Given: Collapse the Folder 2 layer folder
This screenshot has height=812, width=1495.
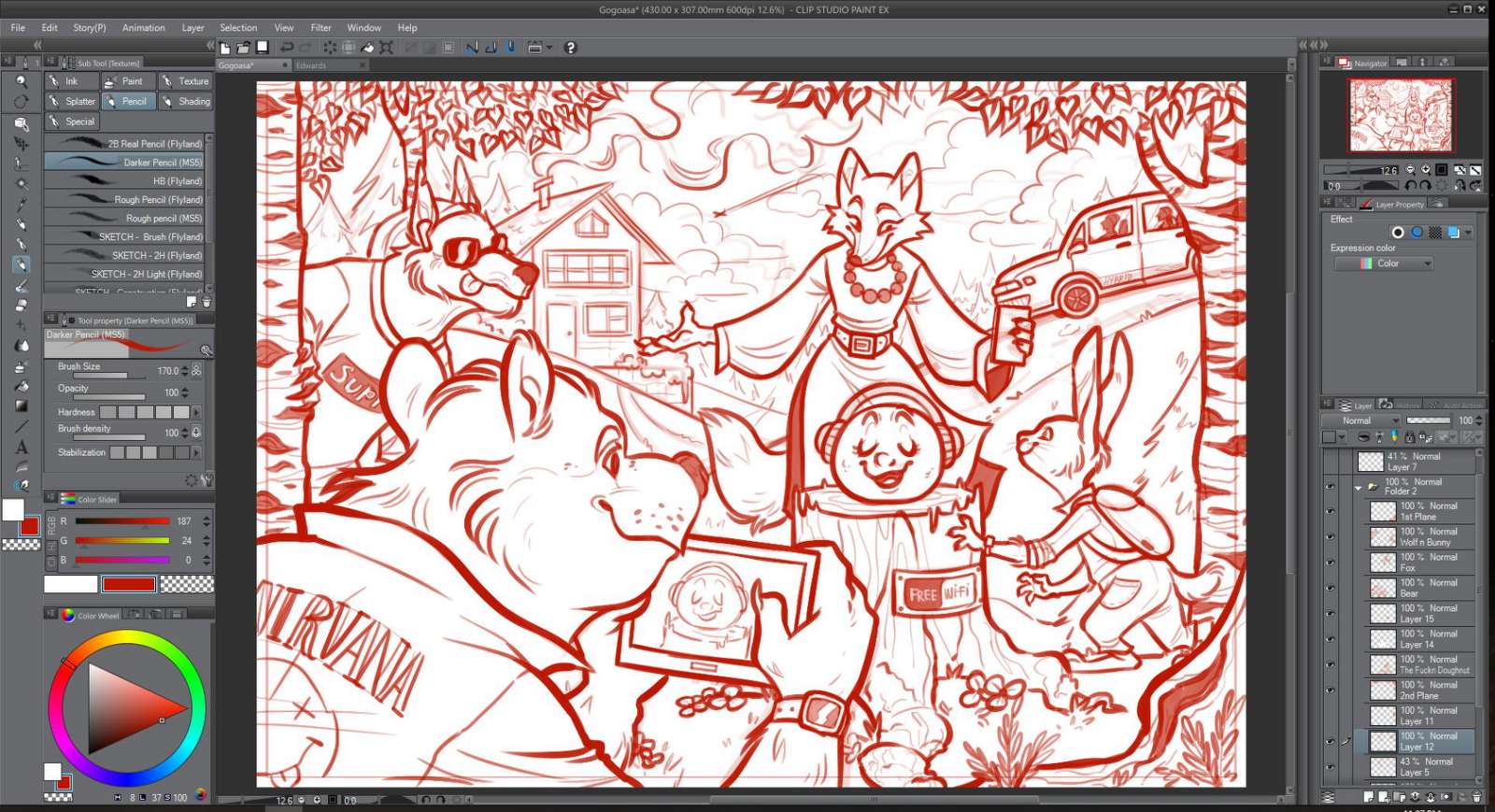Looking at the screenshot, I should [1358, 488].
